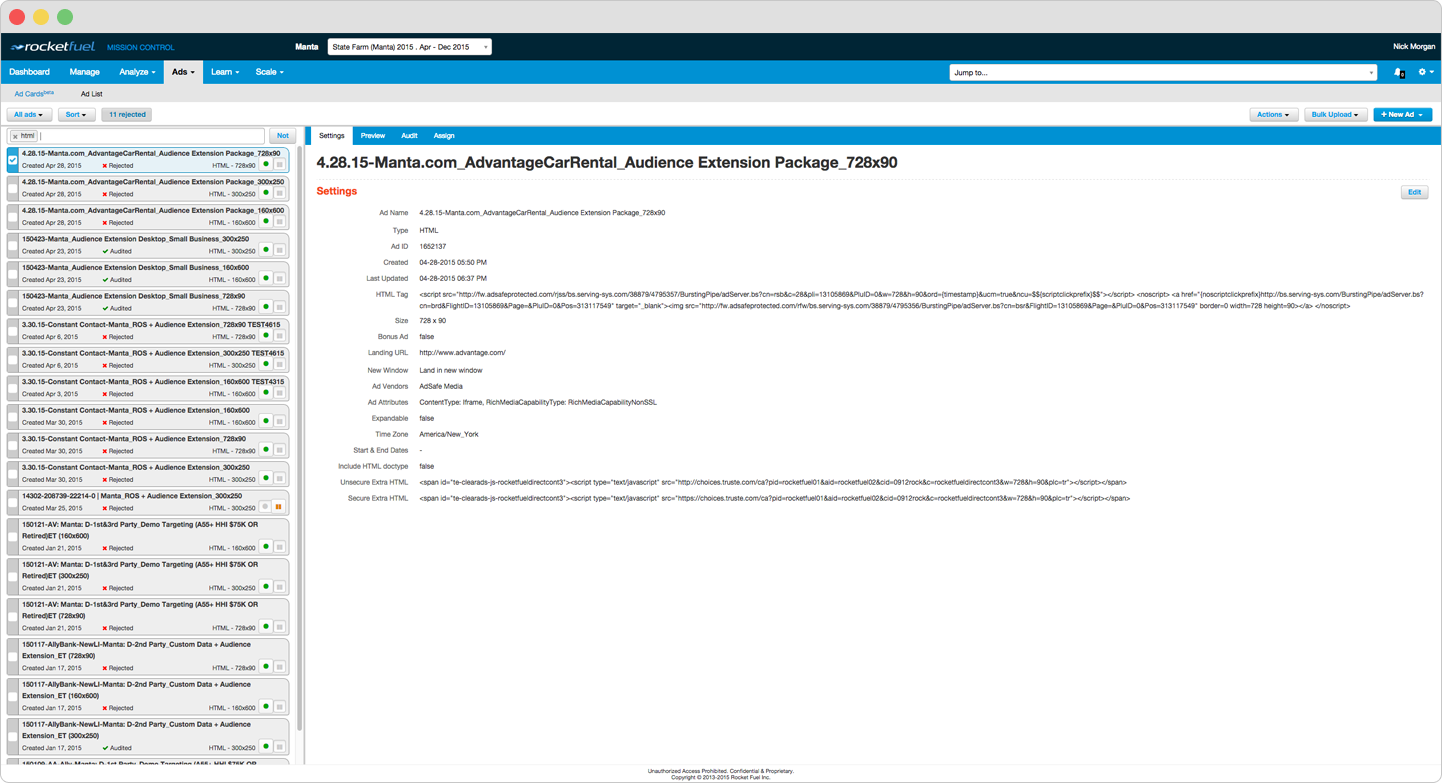Click the green status dot on 150121-AV (728x90) ad
1442x783 pixels.
tap(266, 627)
